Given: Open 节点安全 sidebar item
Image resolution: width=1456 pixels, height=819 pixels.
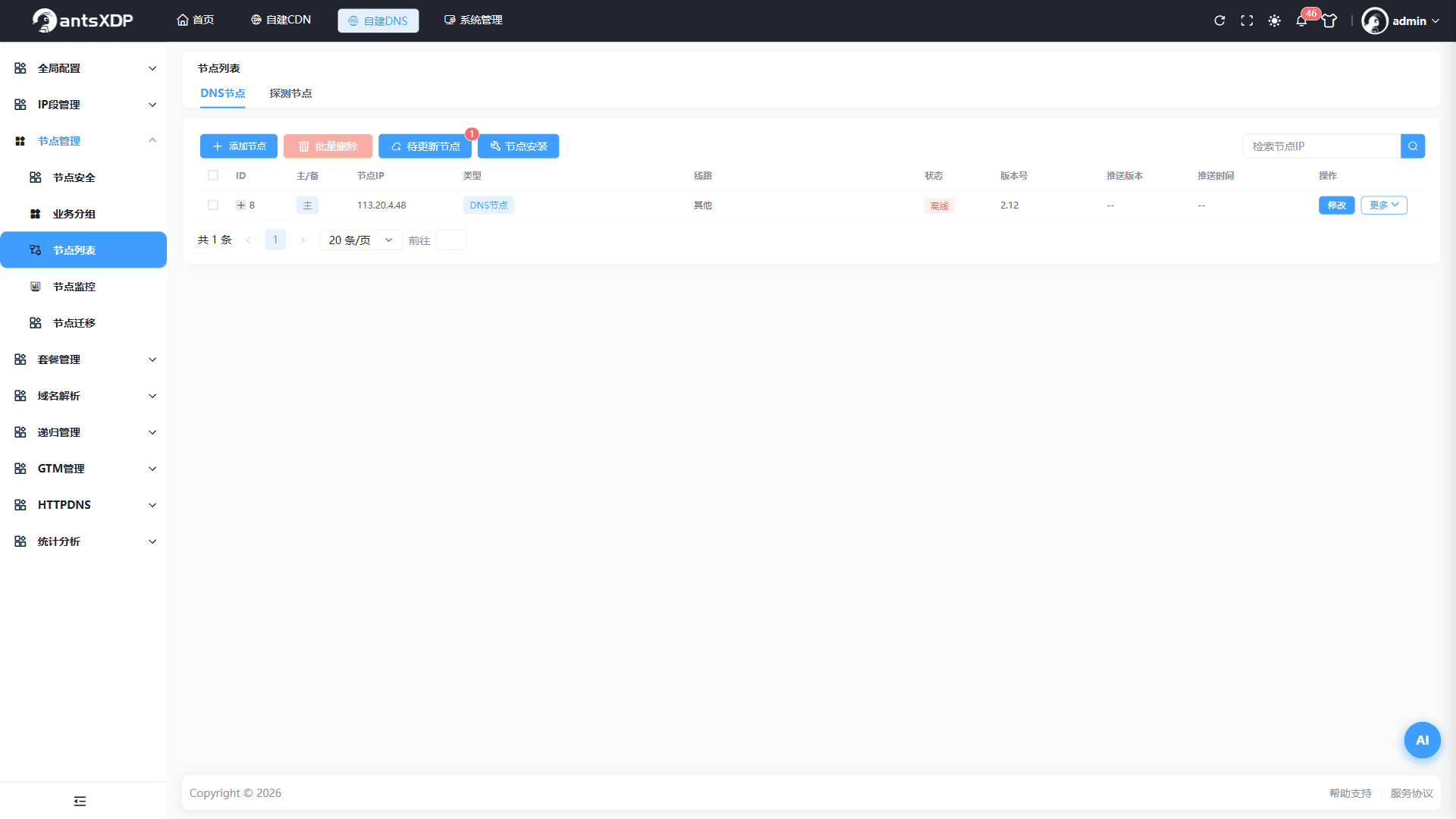Looking at the screenshot, I should (x=83, y=177).
